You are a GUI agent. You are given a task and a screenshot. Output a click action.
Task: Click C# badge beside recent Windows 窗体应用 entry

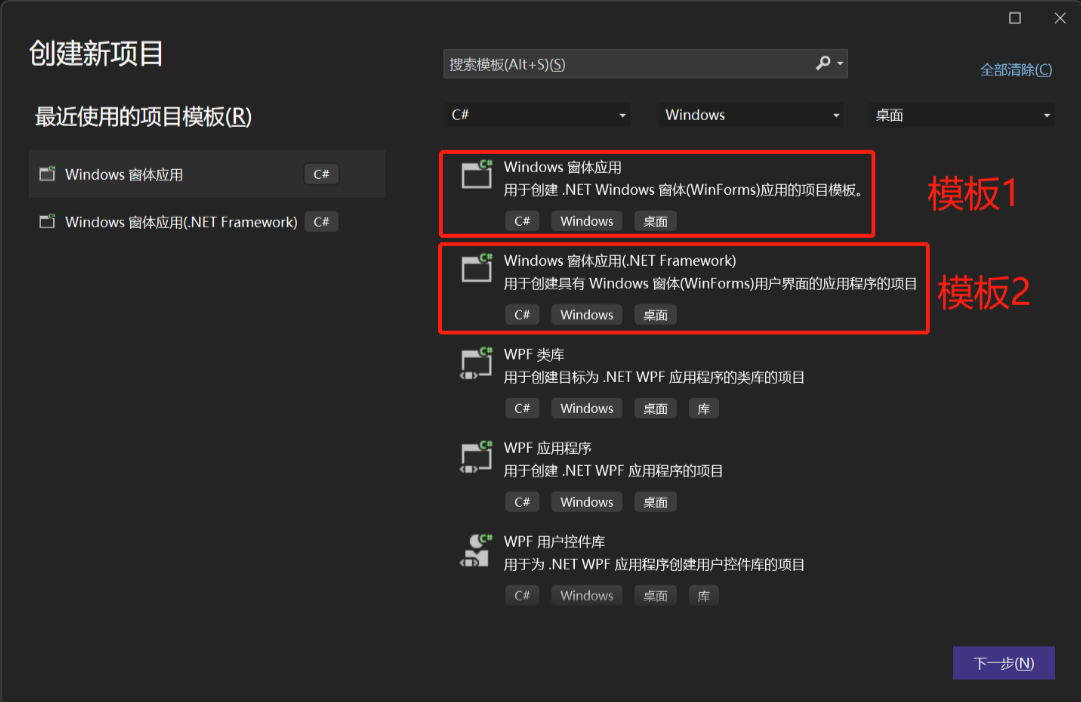tap(321, 174)
